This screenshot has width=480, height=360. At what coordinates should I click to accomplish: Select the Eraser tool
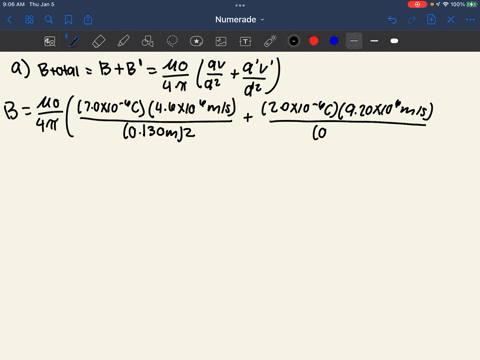pyautogui.click(x=99, y=41)
